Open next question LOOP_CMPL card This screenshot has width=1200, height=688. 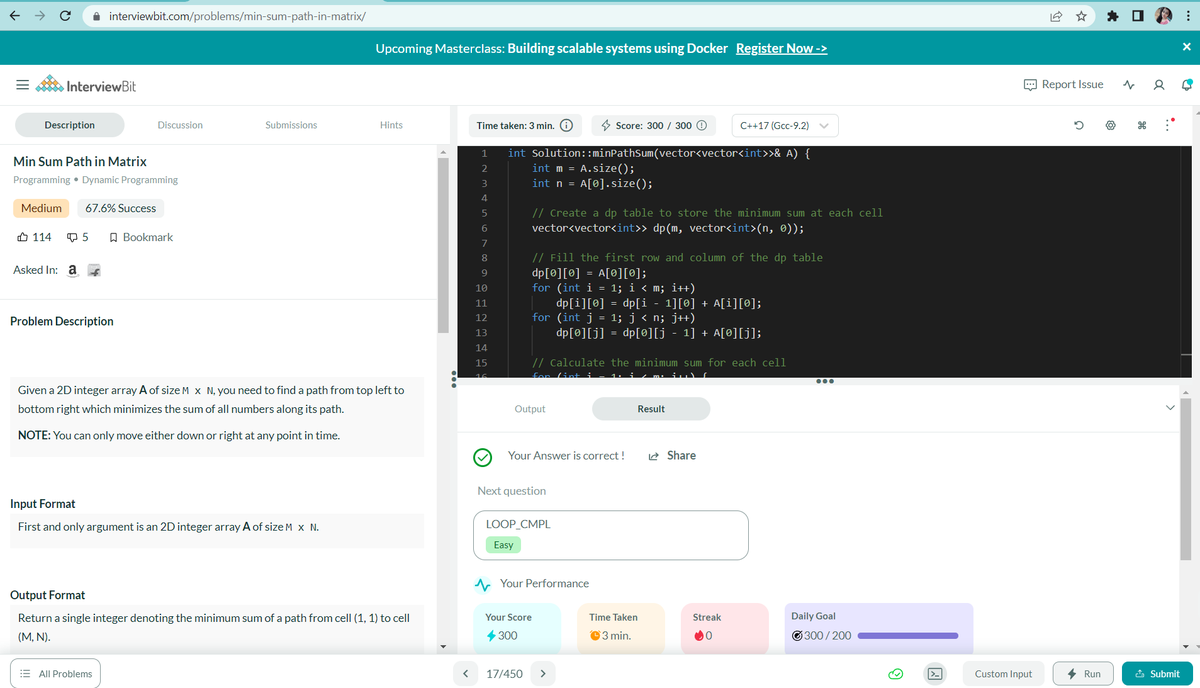(612, 535)
